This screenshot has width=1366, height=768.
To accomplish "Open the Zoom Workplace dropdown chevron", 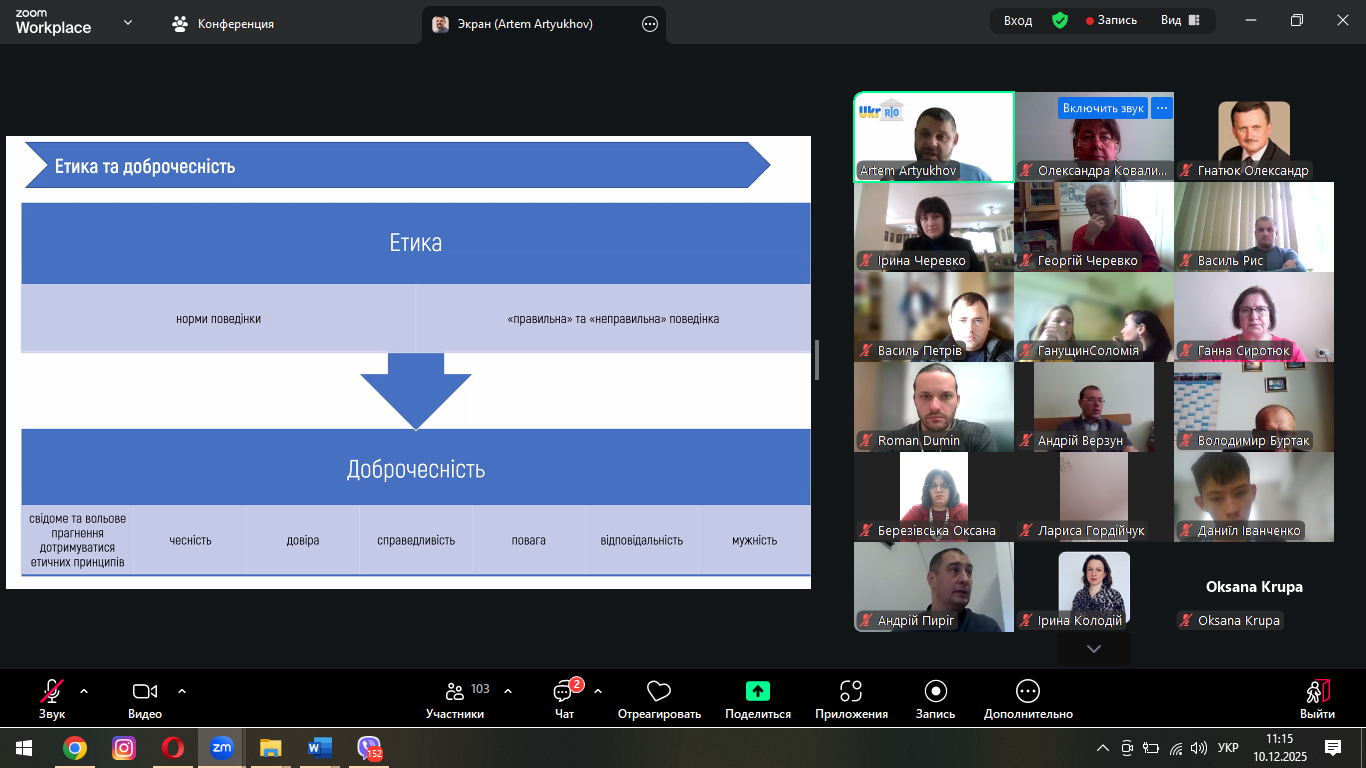I will (128, 22).
